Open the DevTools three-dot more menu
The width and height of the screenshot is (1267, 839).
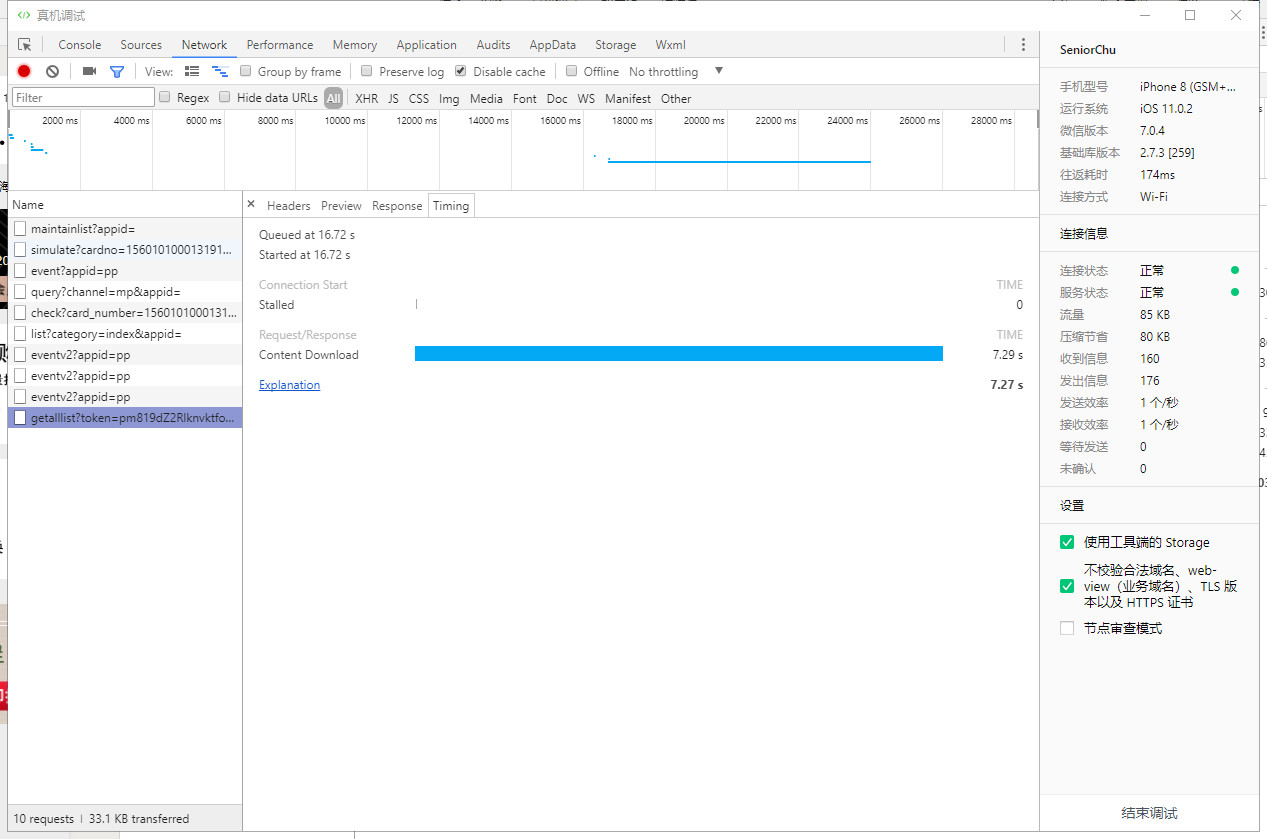click(x=1023, y=45)
